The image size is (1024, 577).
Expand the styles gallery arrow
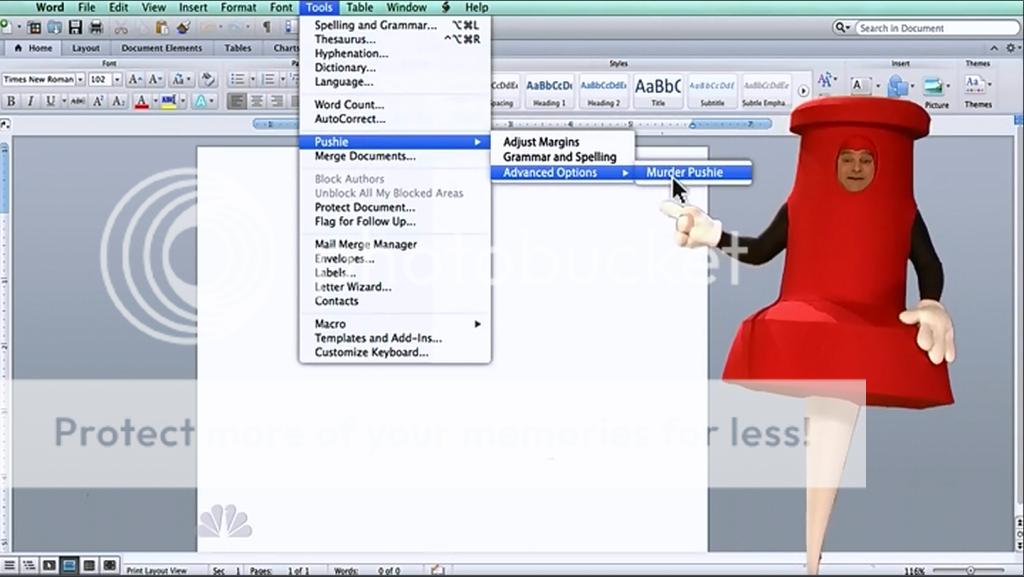pyautogui.click(x=803, y=91)
